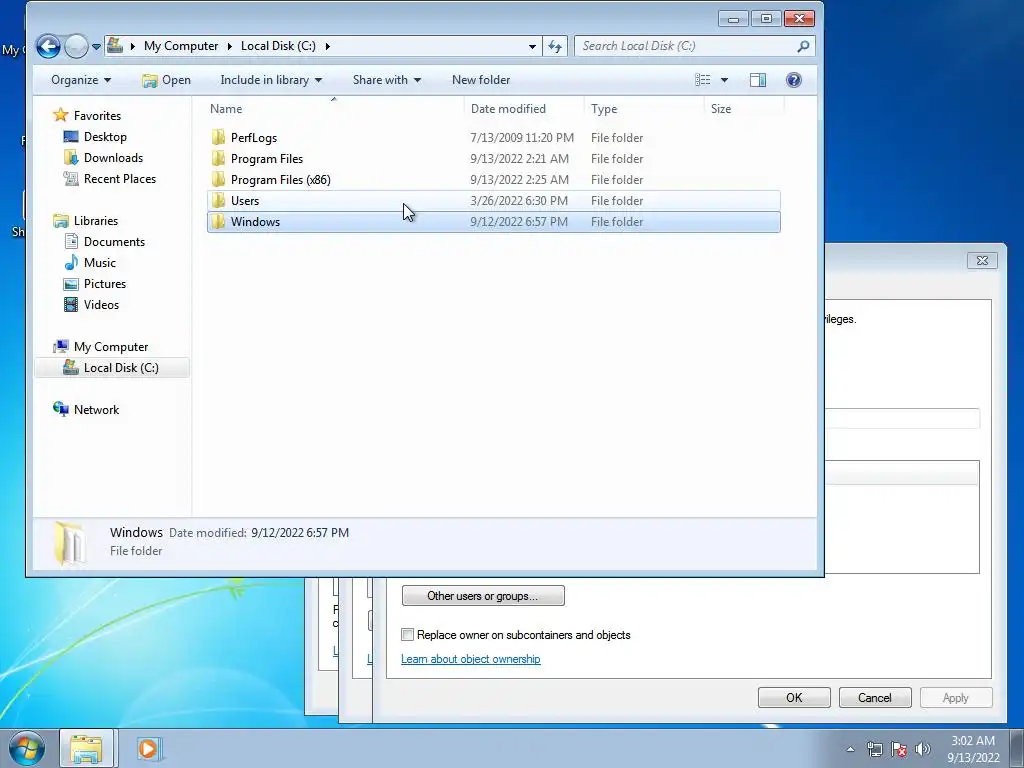Open the Music library

click(x=99, y=263)
